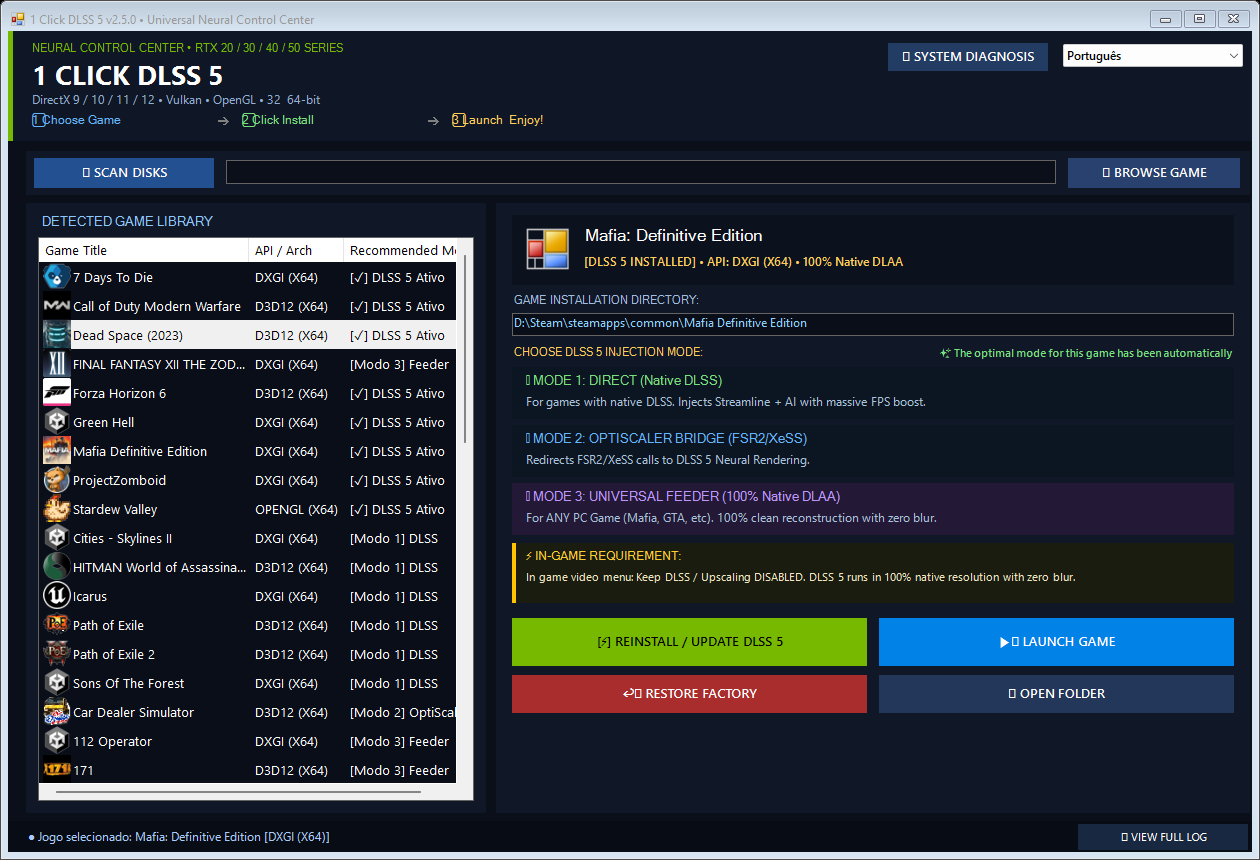
Task: Click 'D3D12 (X64)' cell in the 171 row
Action: click(x=291, y=770)
